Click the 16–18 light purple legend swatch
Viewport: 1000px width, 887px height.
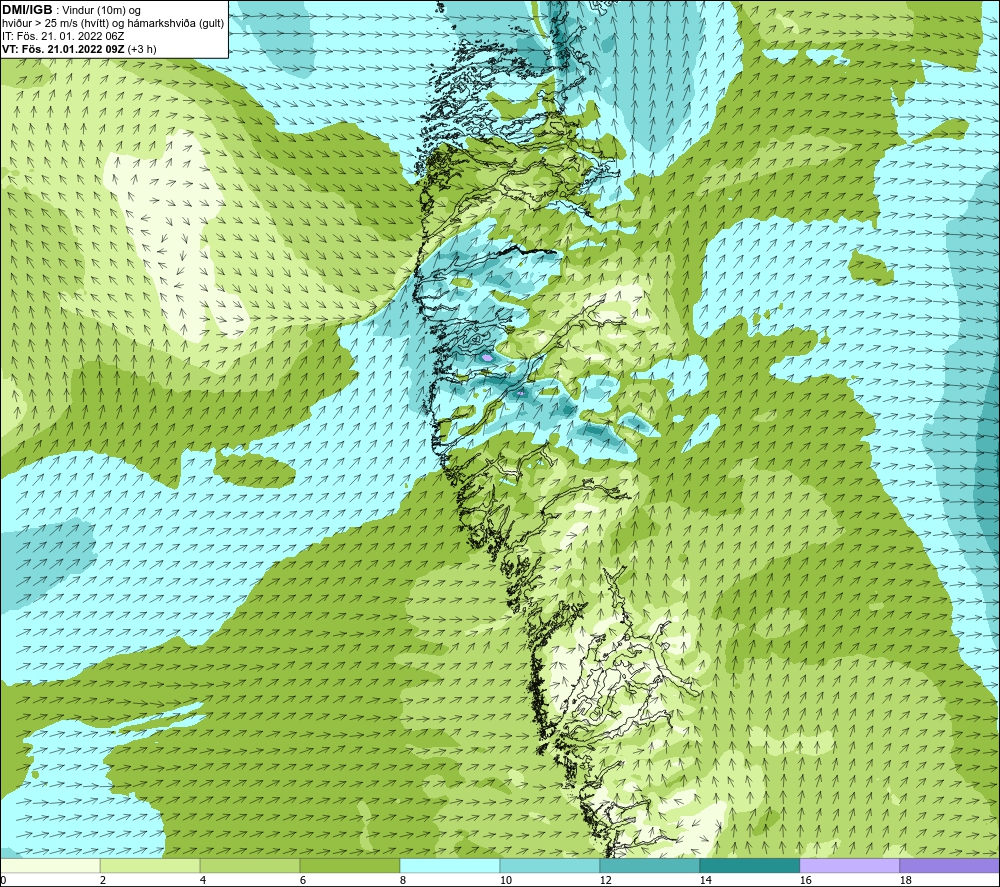pyautogui.click(x=849, y=865)
